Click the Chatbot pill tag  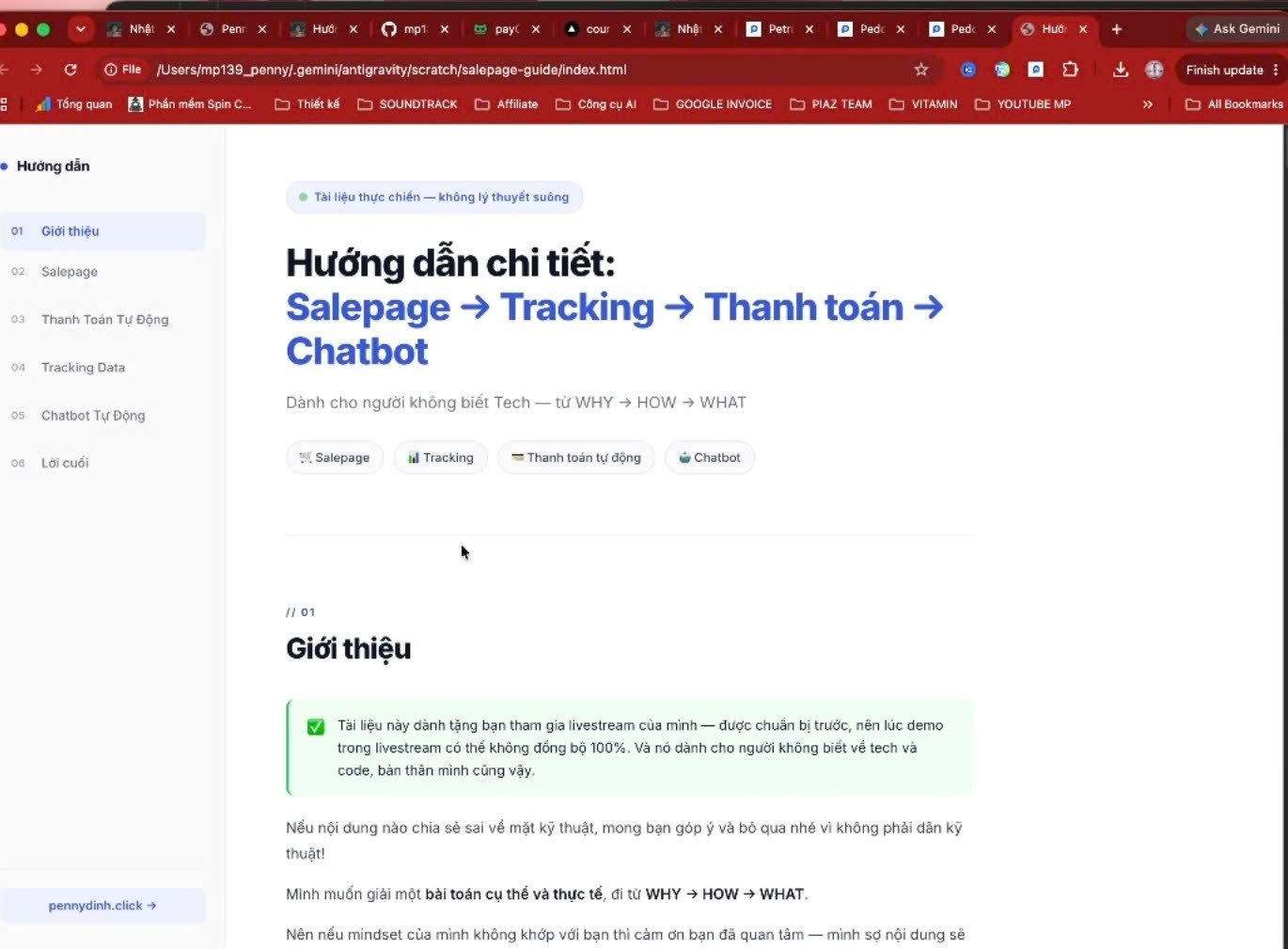tap(709, 458)
